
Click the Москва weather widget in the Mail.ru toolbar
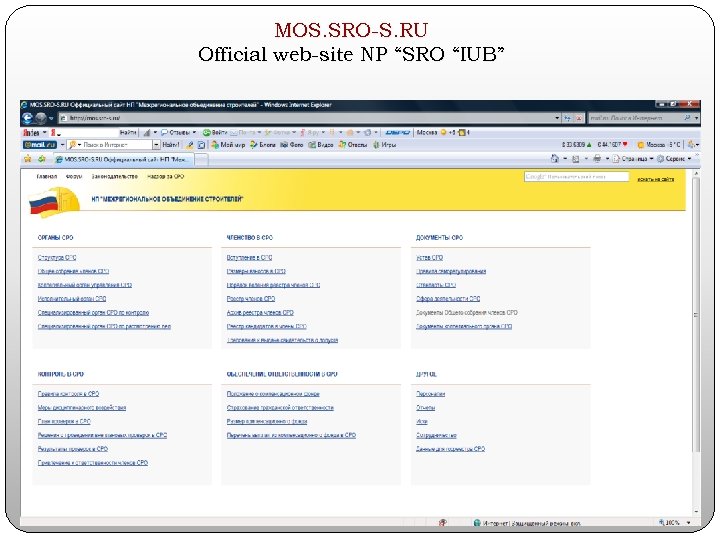pyautogui.click(x=658, y=145)
